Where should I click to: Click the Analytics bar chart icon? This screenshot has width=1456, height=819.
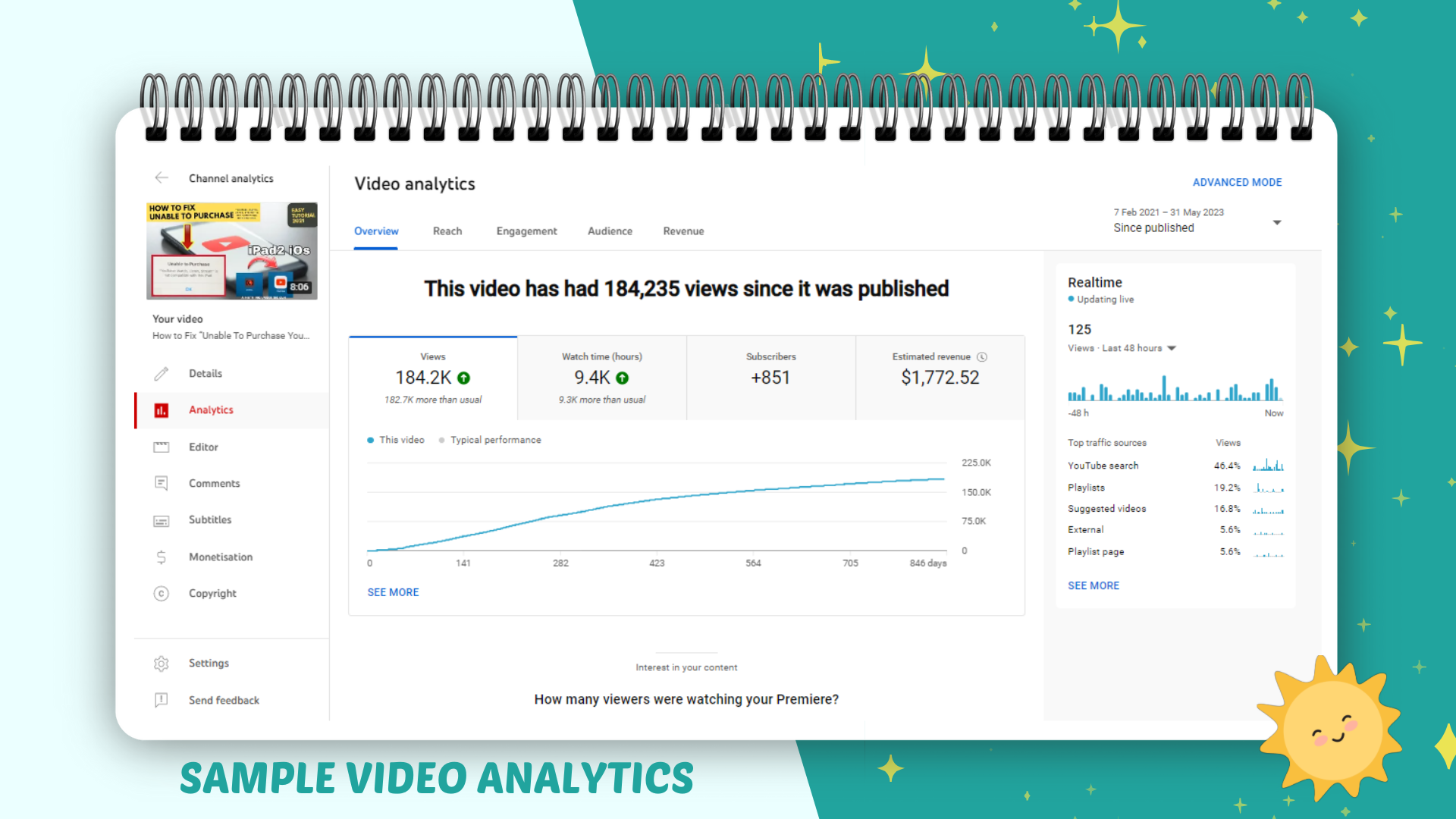pyautogui.click(x=162, y=410)
